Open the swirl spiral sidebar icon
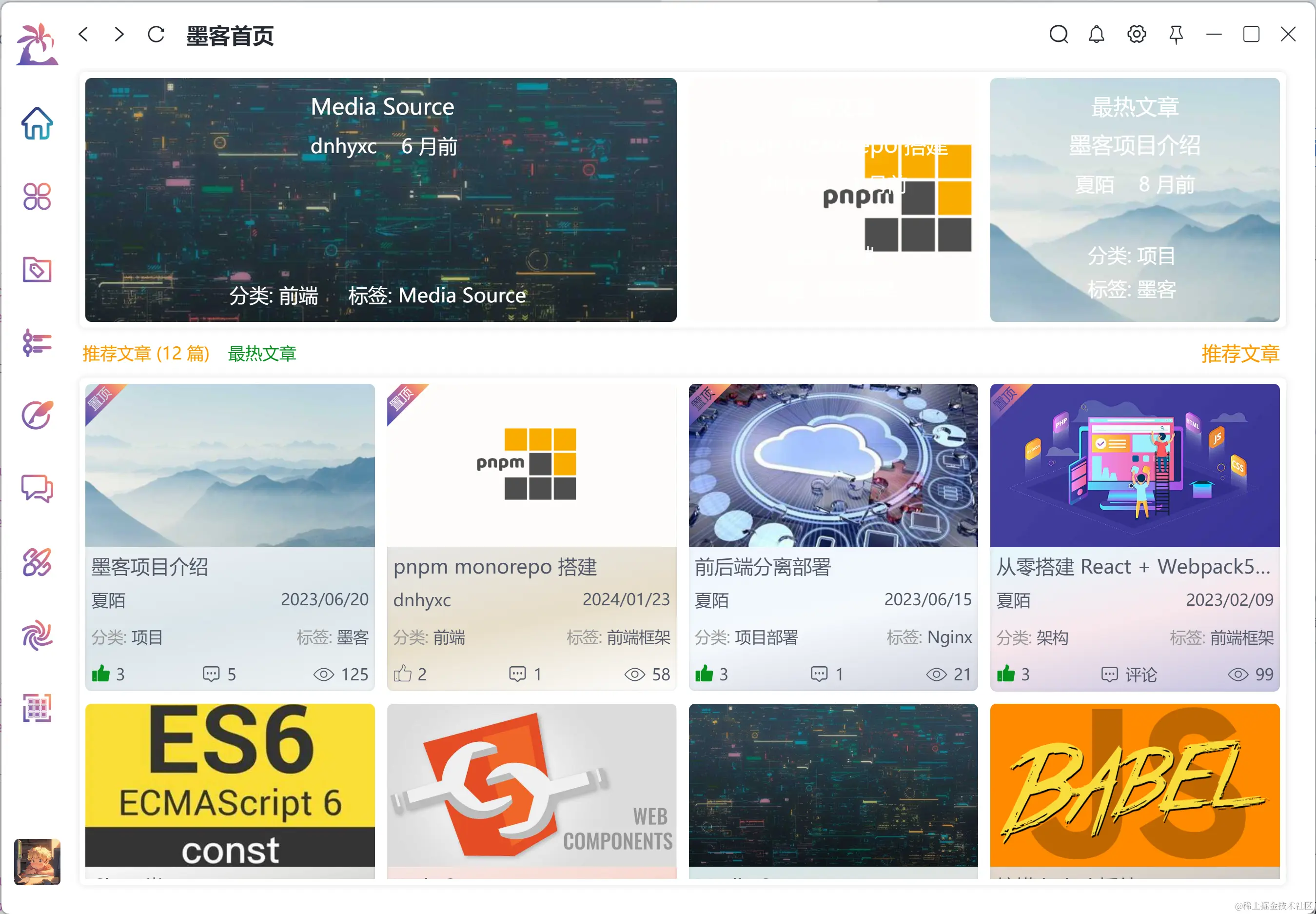 (x=37, y=635)
